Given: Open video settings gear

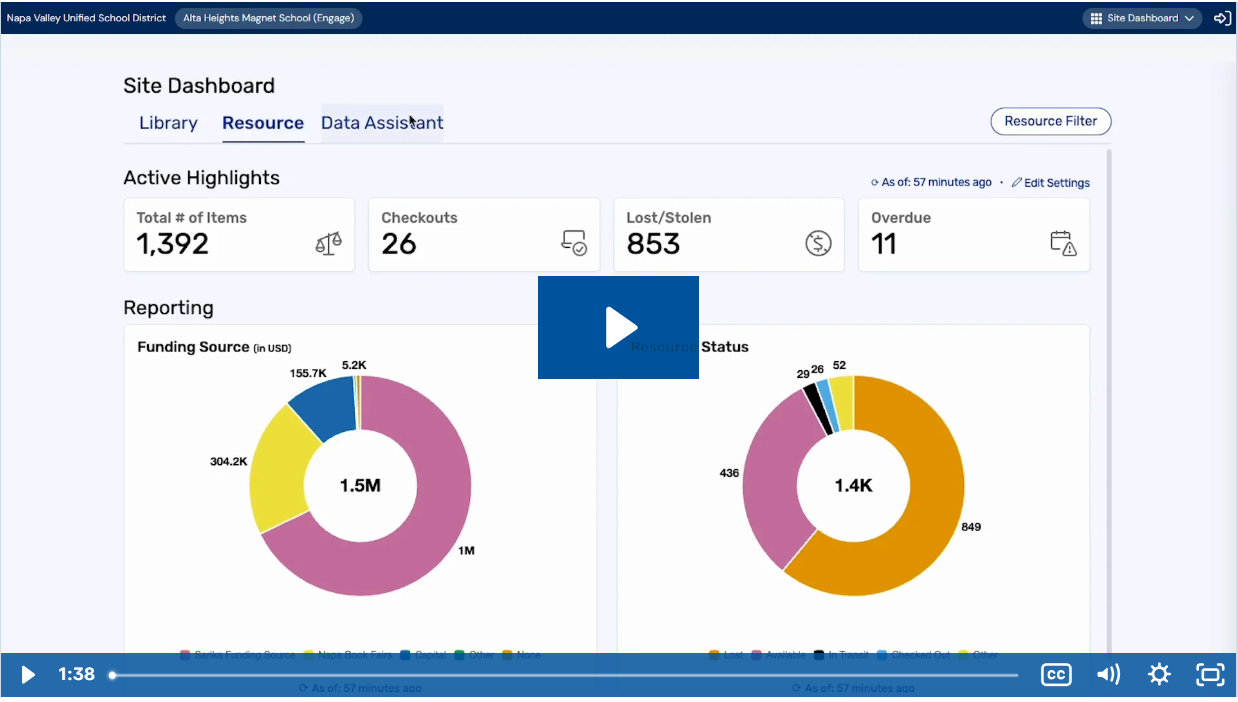Looking at the screenshot, I should click(x=1159, y=675).
